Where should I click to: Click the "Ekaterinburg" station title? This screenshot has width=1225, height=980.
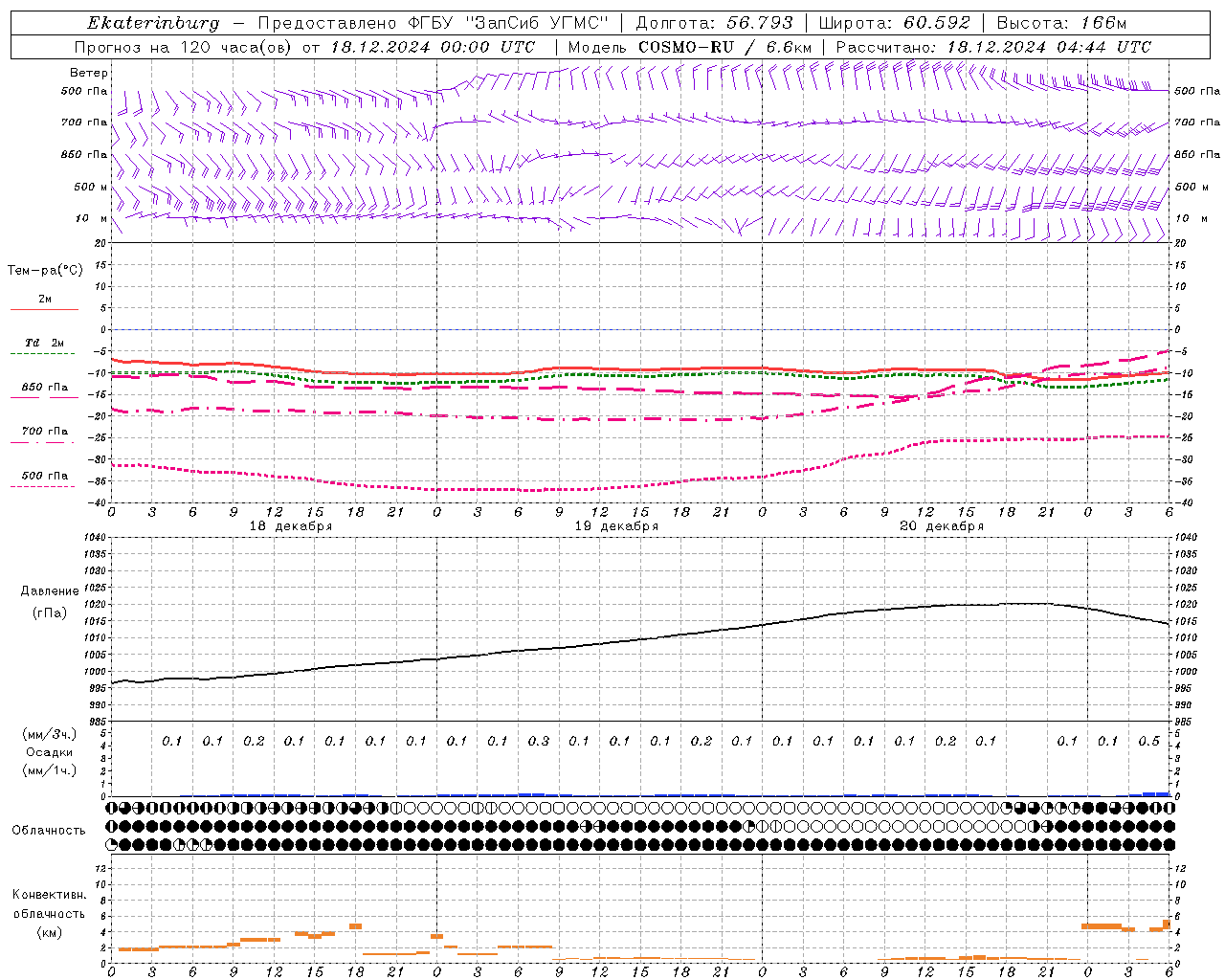[x=153, y=23]
